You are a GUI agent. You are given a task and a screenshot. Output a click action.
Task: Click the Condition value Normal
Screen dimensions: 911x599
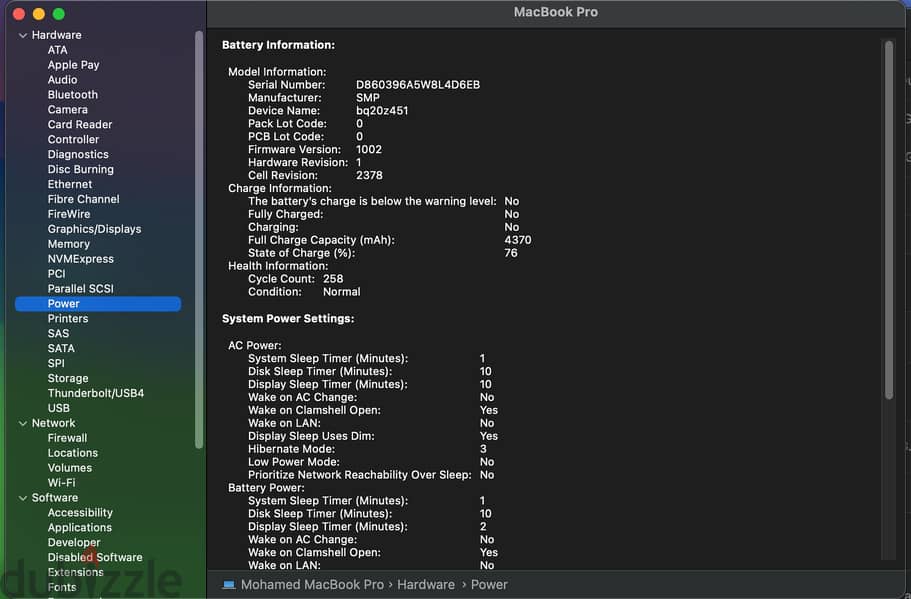point(342,292)
